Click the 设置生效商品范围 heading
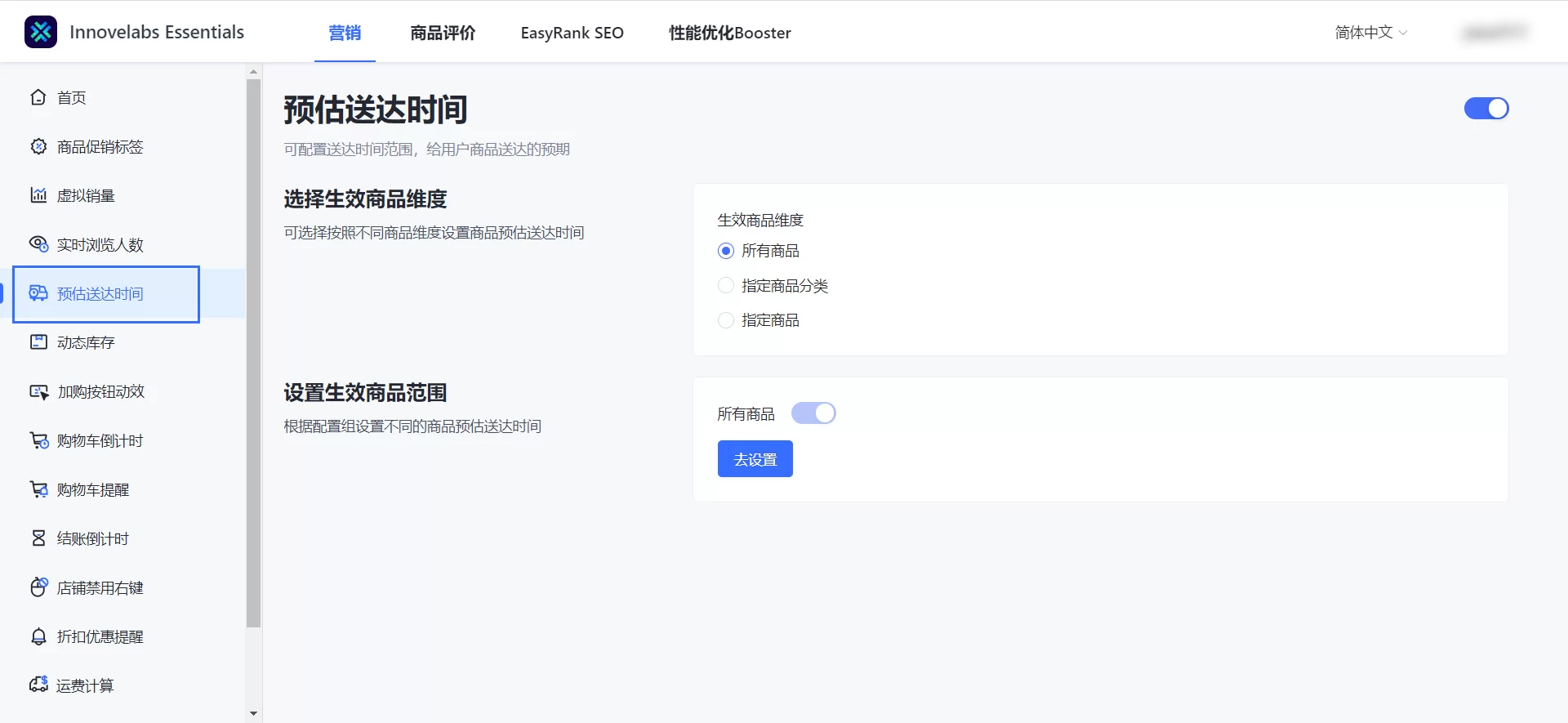The image size is (1568, 723). [x=365, y=393]
